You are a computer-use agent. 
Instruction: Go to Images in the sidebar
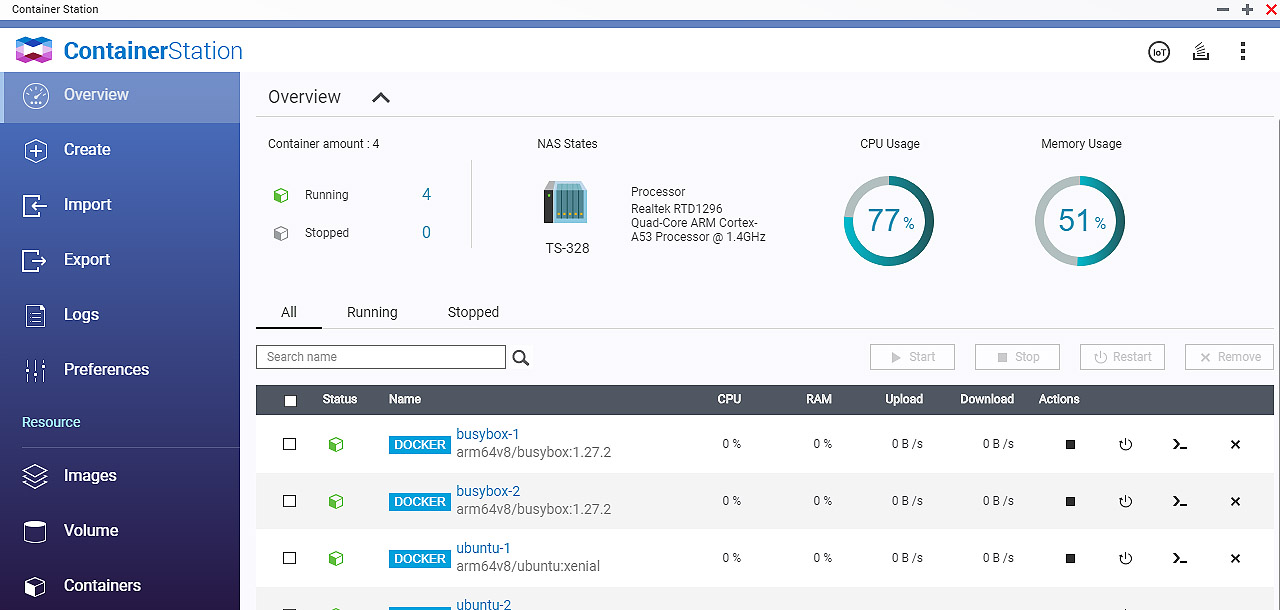[90, 476]
